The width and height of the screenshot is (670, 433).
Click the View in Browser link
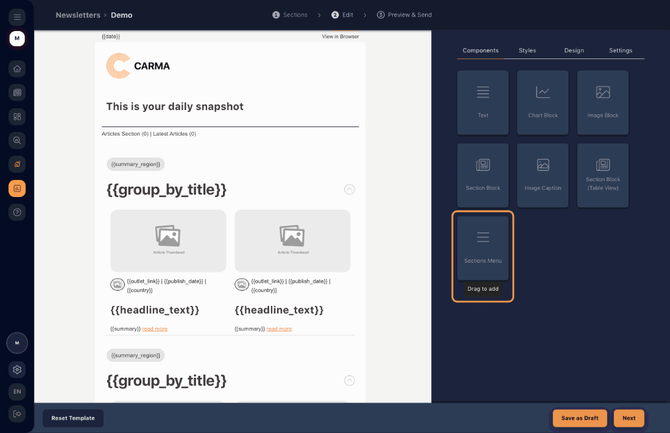point(340,37)
